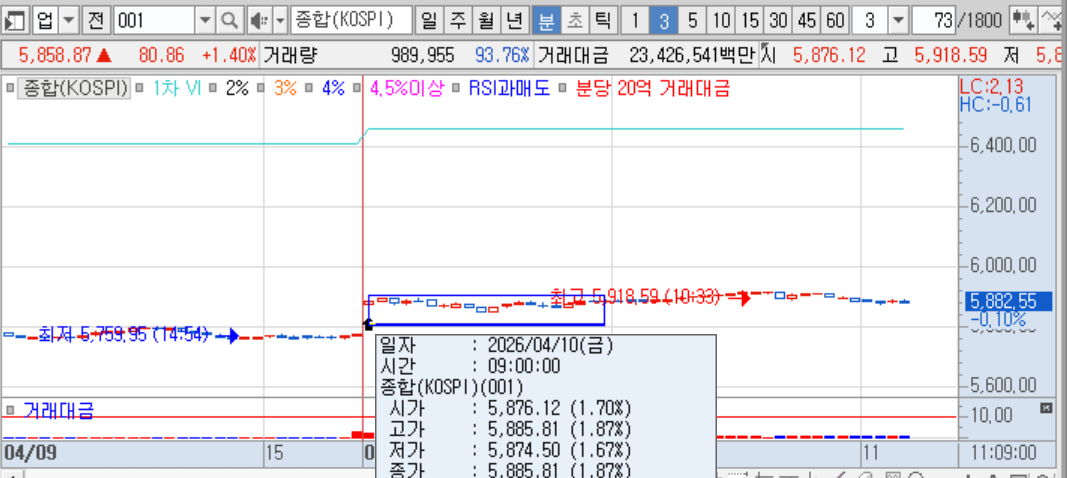Toggle the square marker beside 3% indicator
The width and height of the screenshot is (1067, 478).
261,88
